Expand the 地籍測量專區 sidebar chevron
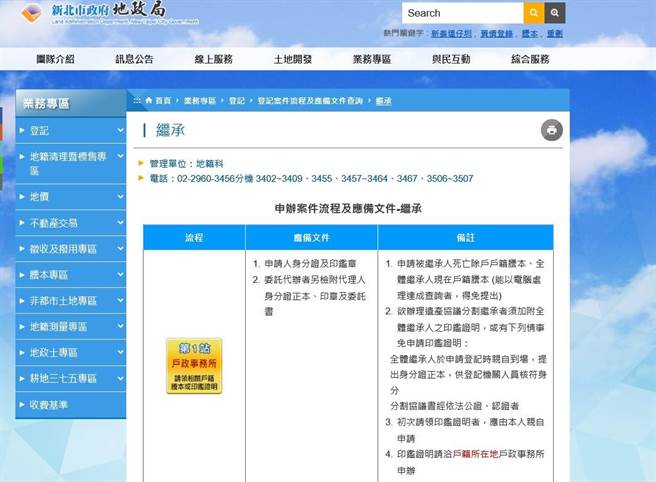The width and height of the screenshot is (656, 482). click(x=120, y=326)
